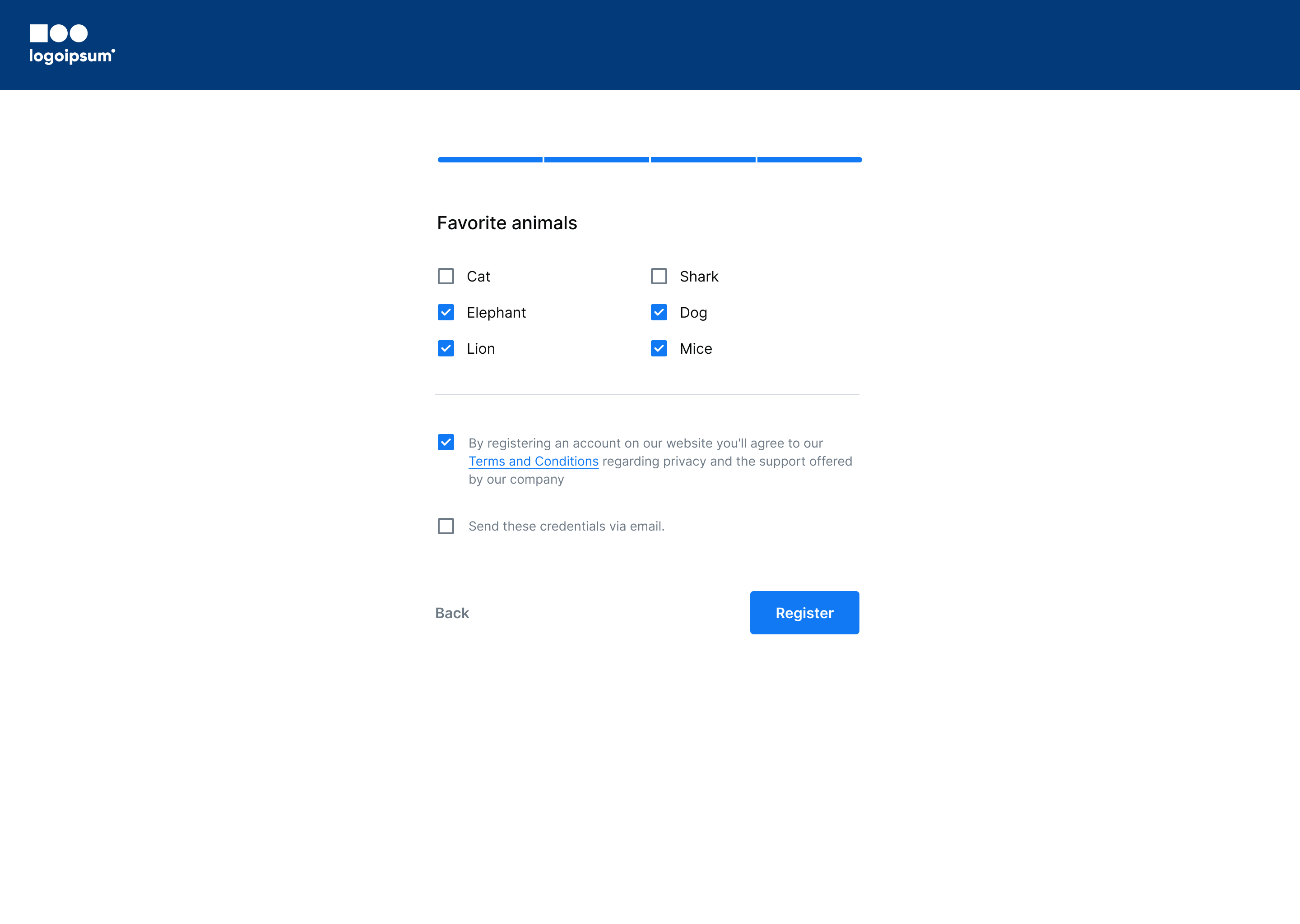Viewport: 1300px width, 924px height.
Task: Click the Elephant label text
Action: [496, 313]
